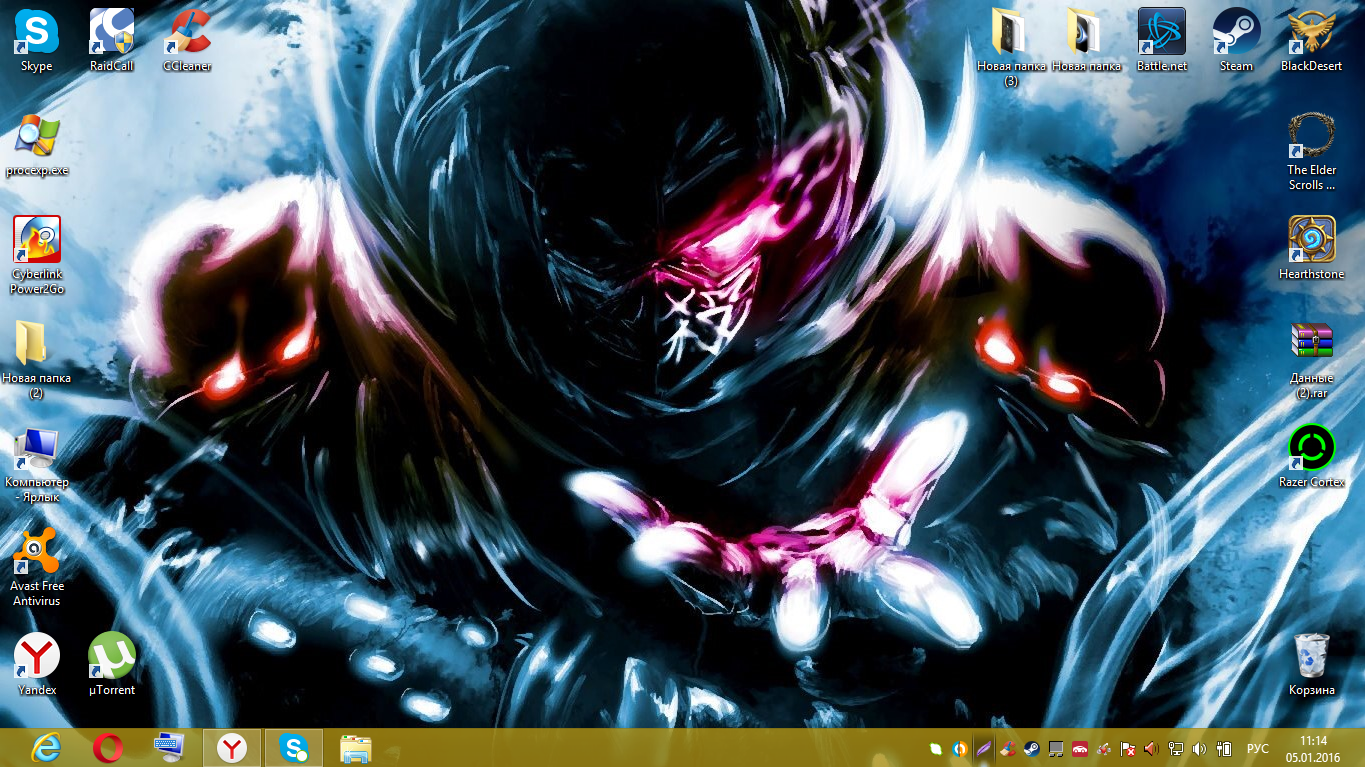Open the Battle.net desktop shortcut

tap(1161, 40)
